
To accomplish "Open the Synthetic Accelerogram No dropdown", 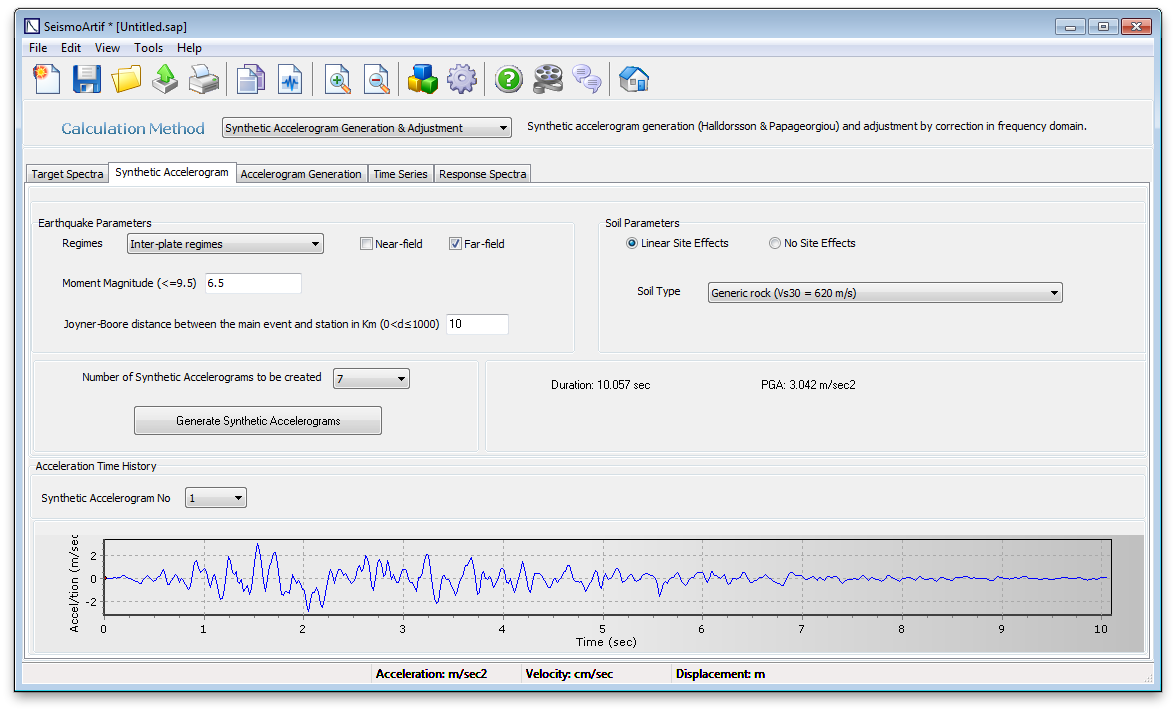I will [x=216, y=498].
